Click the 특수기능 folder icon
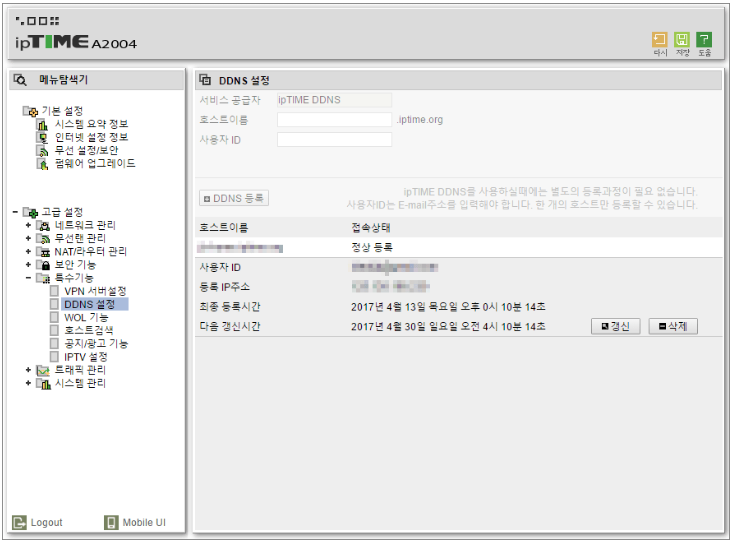The height and width of the screenshot is (540, 732). [x=43, y=278]
